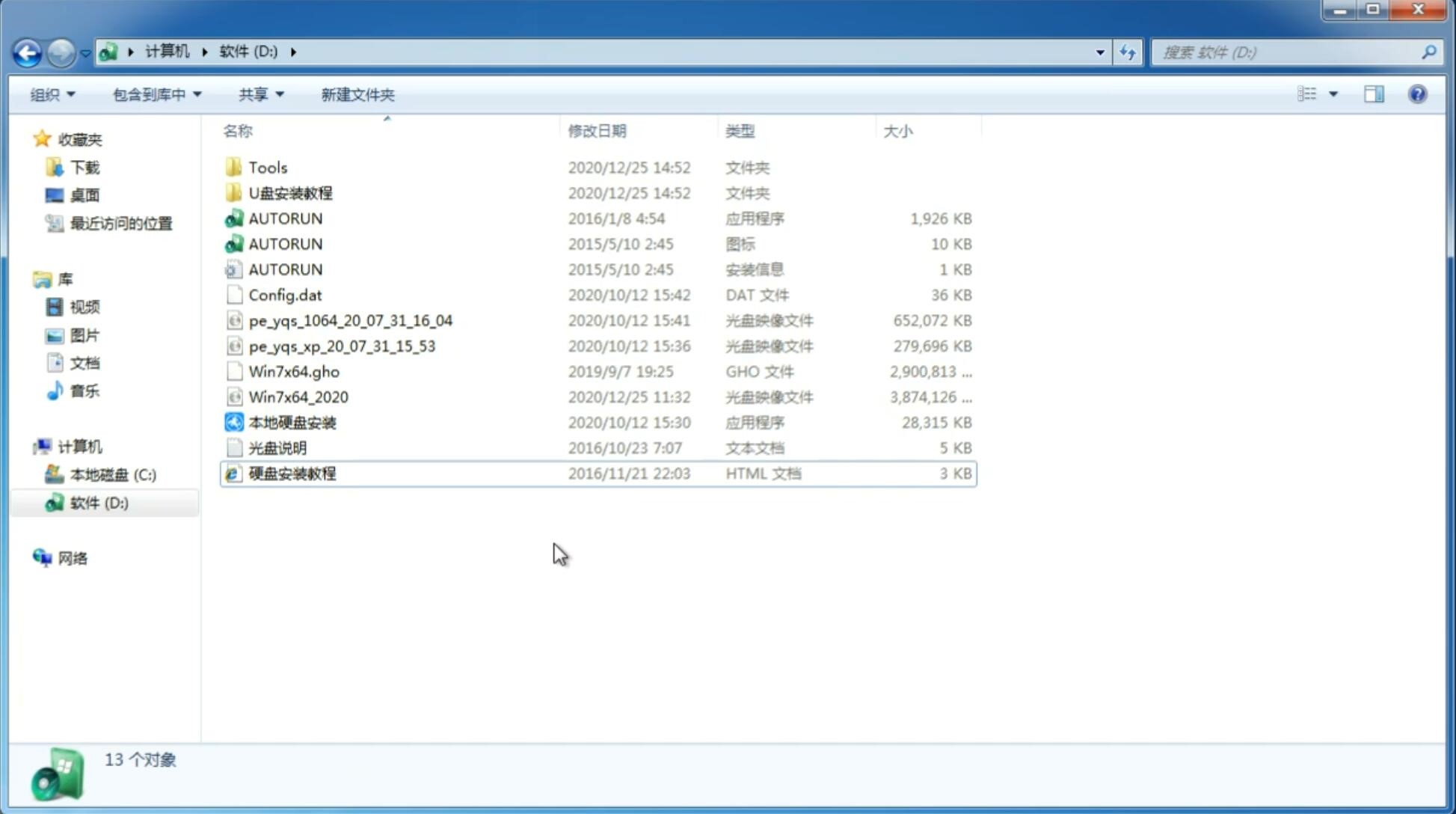Open the Tools folder
This screenshot has height=814, width=1456.
click(x=267, y=167)
